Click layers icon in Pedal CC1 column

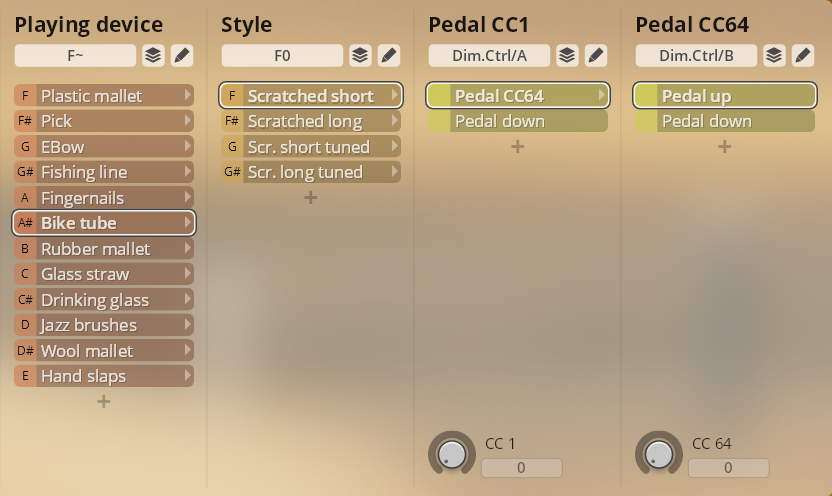click(567, 56)
